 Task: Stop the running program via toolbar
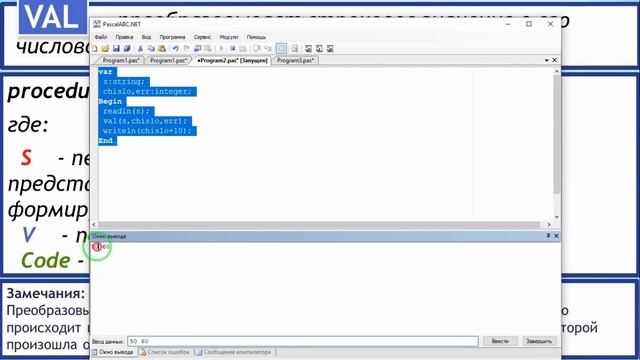coord(232,49)
